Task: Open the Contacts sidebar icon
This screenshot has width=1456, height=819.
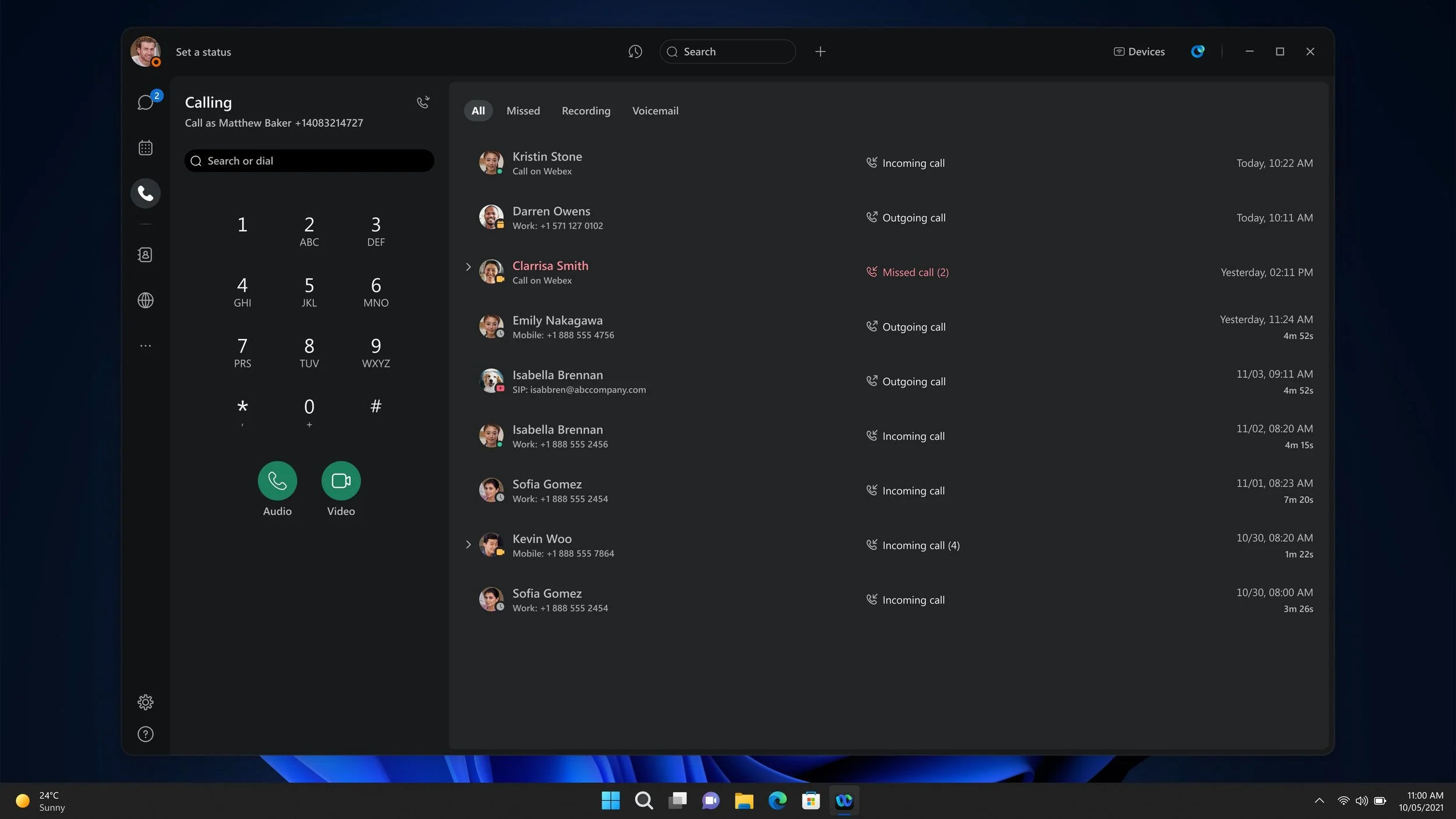Action: pyautogui.click(x=145, y=255)
